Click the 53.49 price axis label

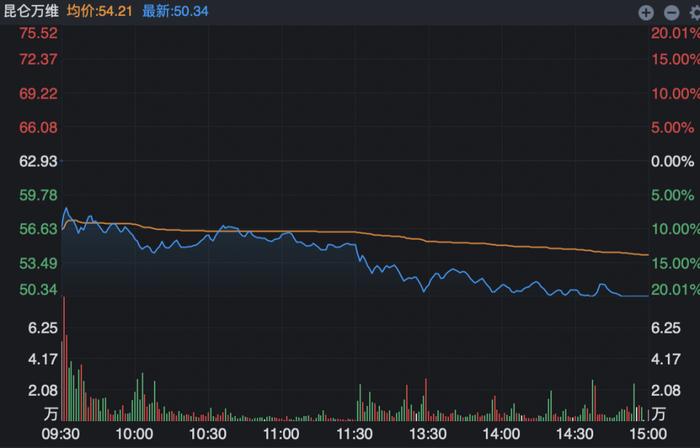click(38, 263)
